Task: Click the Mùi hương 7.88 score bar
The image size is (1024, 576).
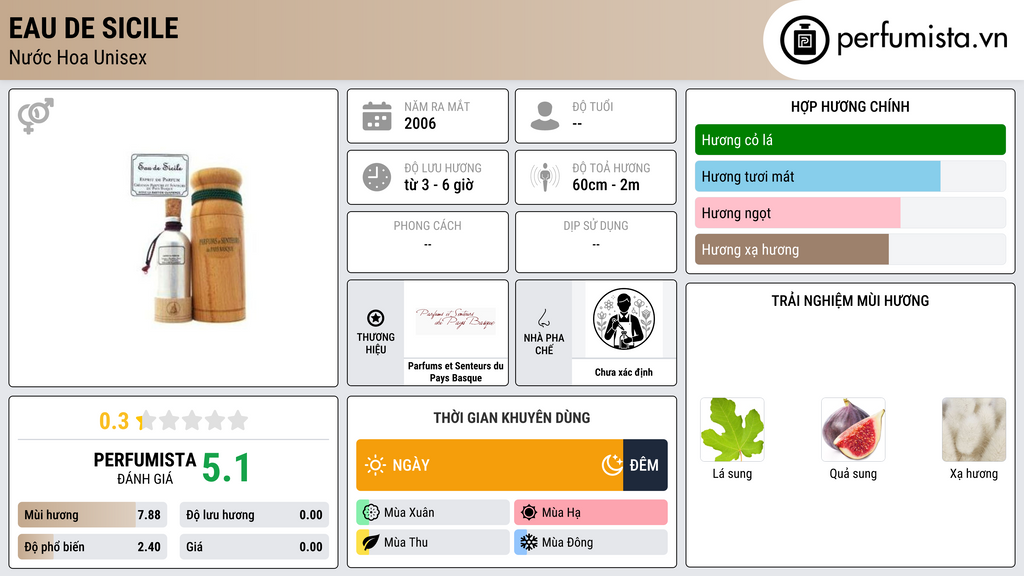Action: pyautogui.click(x=93, y=515)
